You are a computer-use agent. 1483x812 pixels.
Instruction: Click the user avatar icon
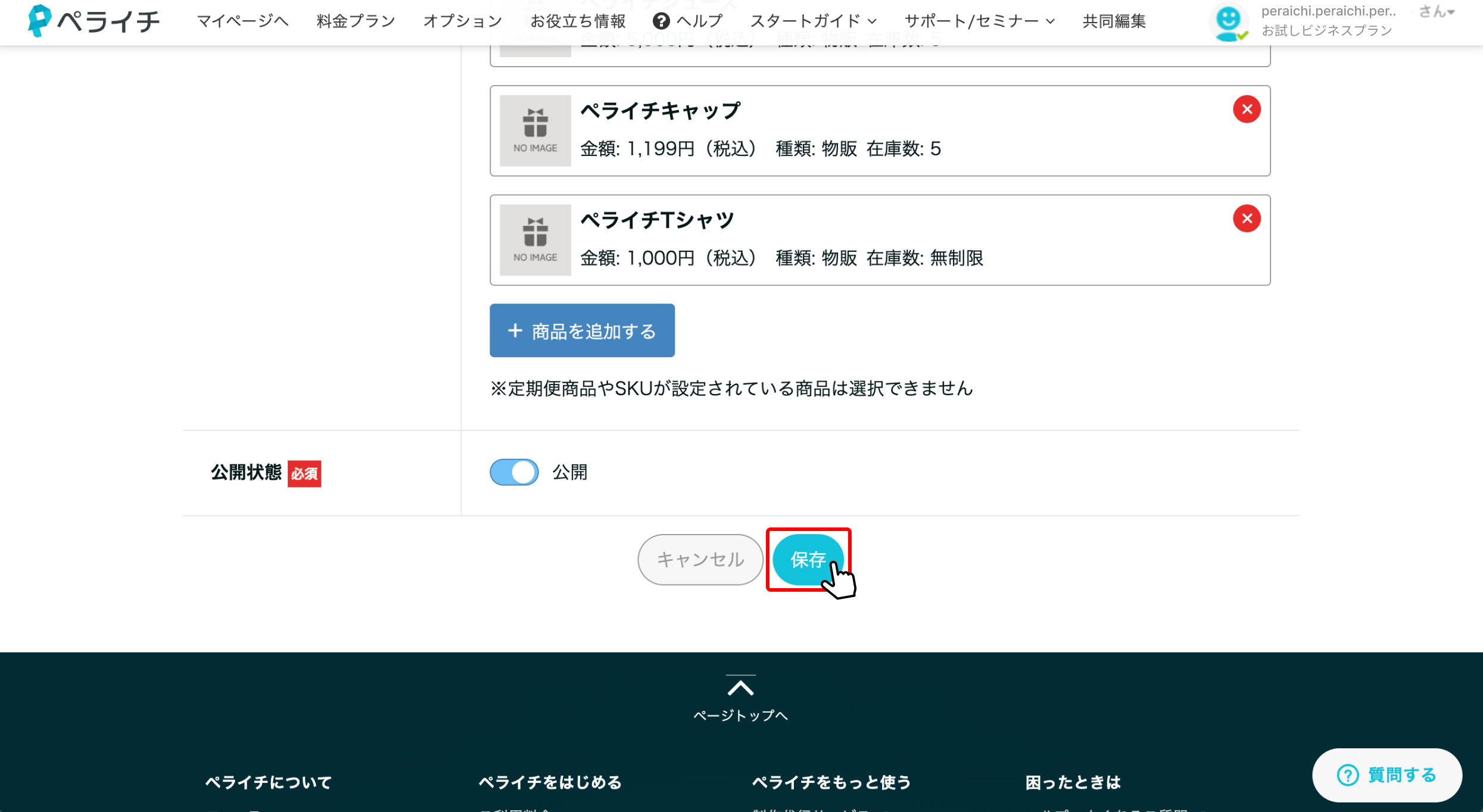click(1228, 23)
